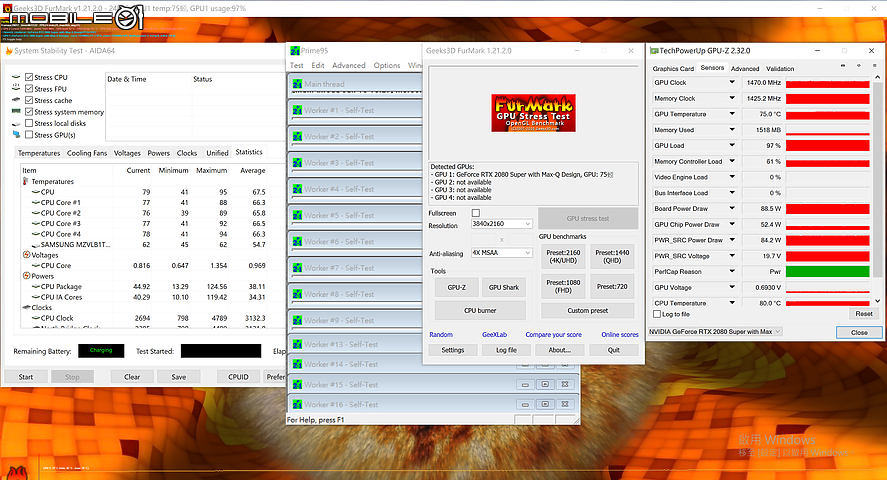The image size is (887, 480).
Task: Open GPU Temperature sensor dropdown arrow
Action: tap(732, 114)
